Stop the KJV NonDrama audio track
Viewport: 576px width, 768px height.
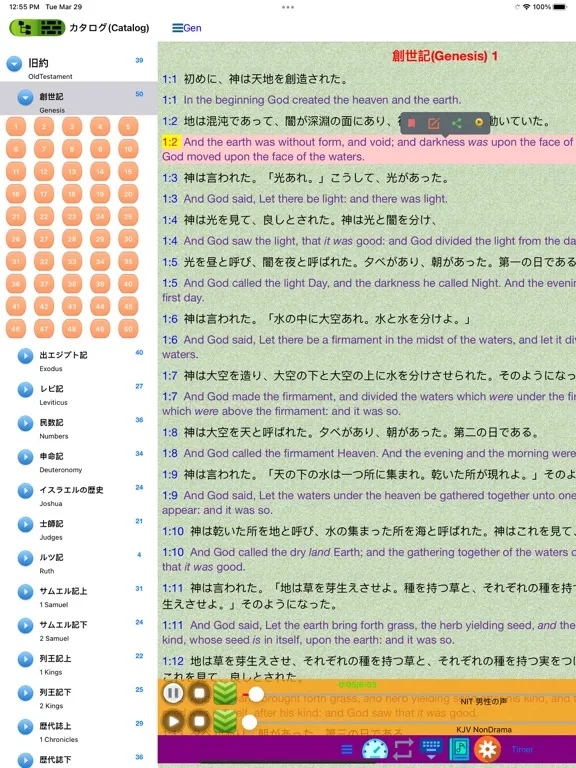[199, 721]
